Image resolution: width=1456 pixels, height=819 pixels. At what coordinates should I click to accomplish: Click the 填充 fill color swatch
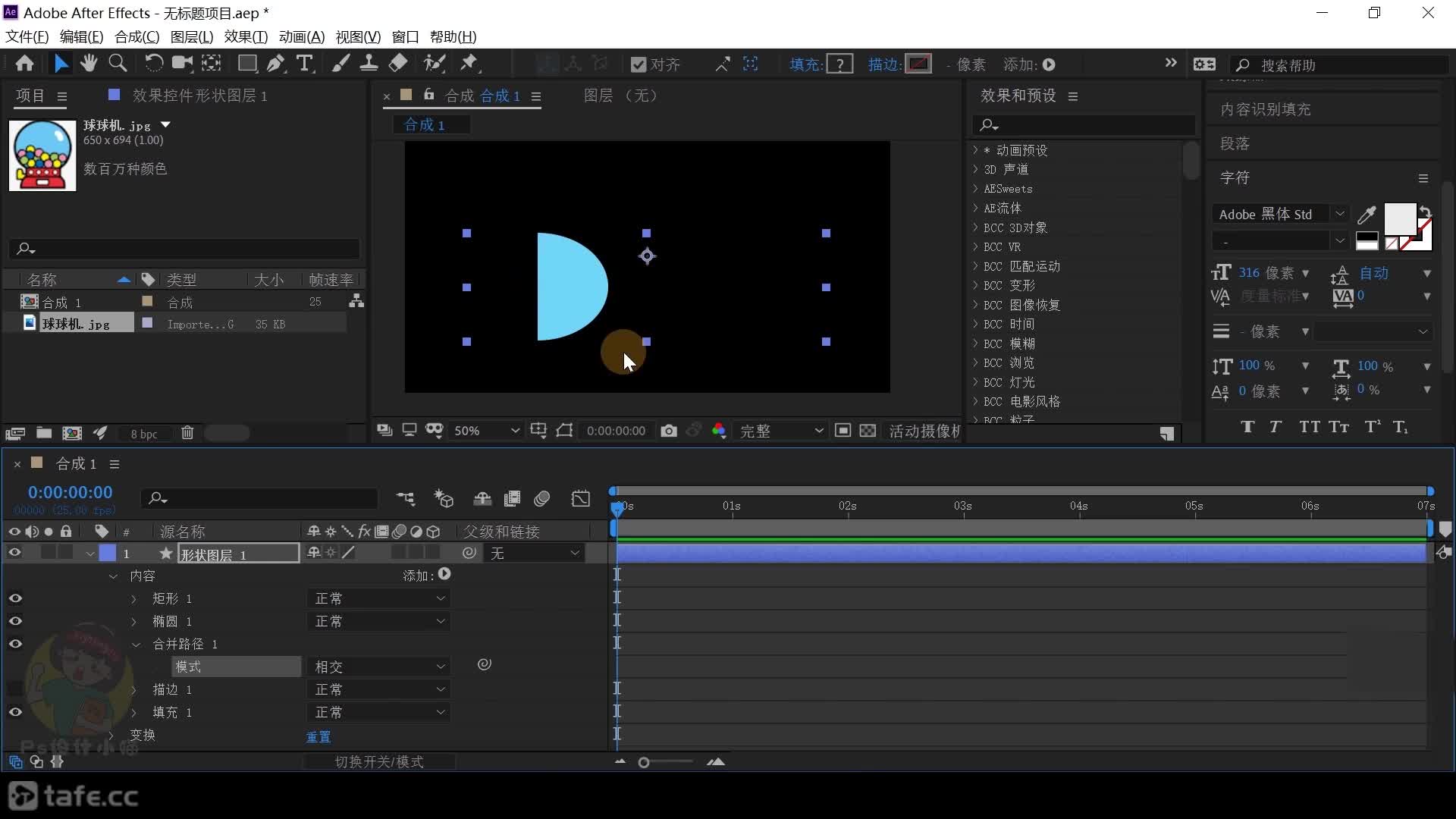[839, 64]
